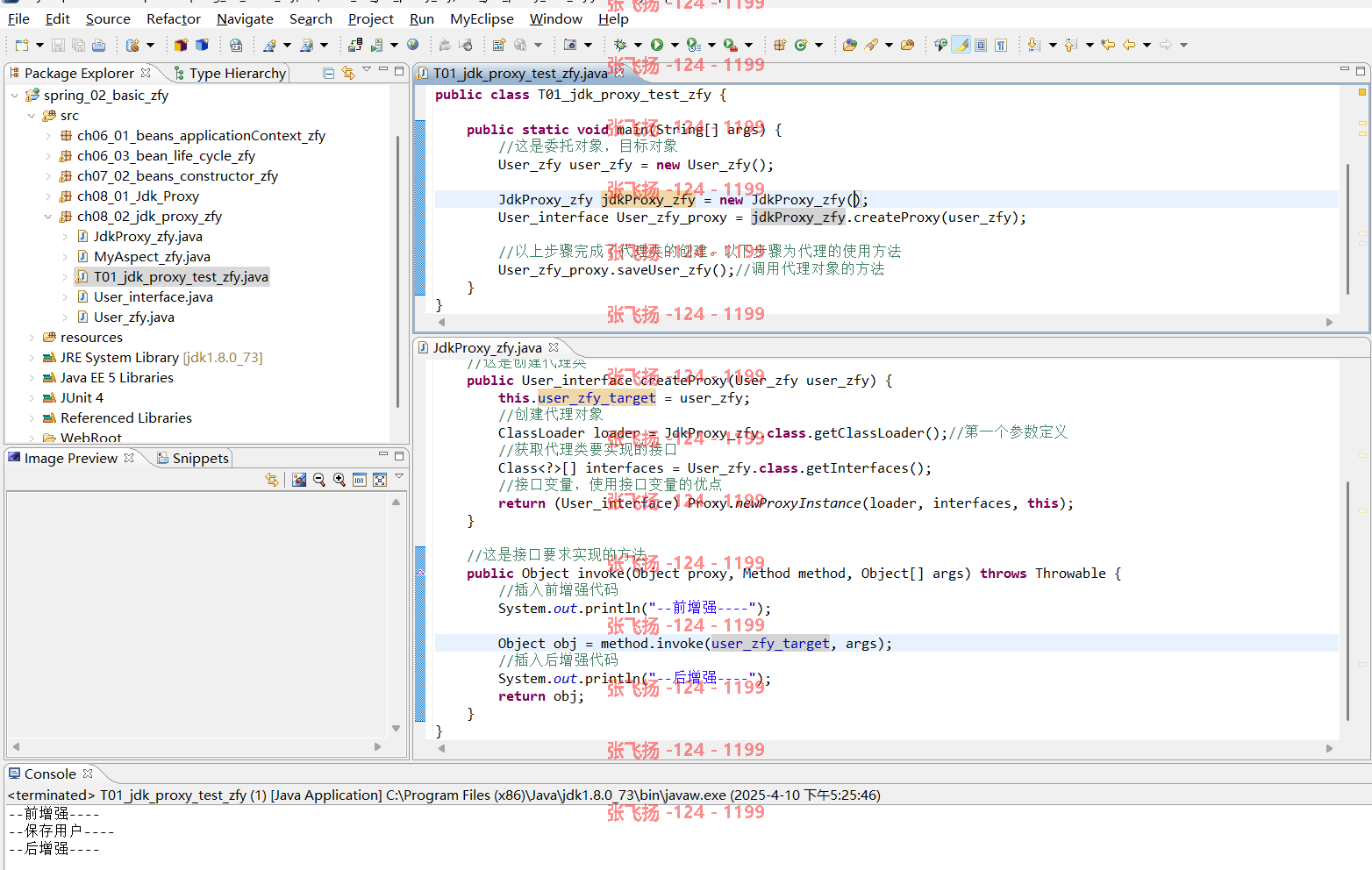This screenshot has height=870, width=1372.
Task: Collapse the ch08_02_jdk_proxy_zfy package
Action: pyautogui.click(x=48, y=217)
